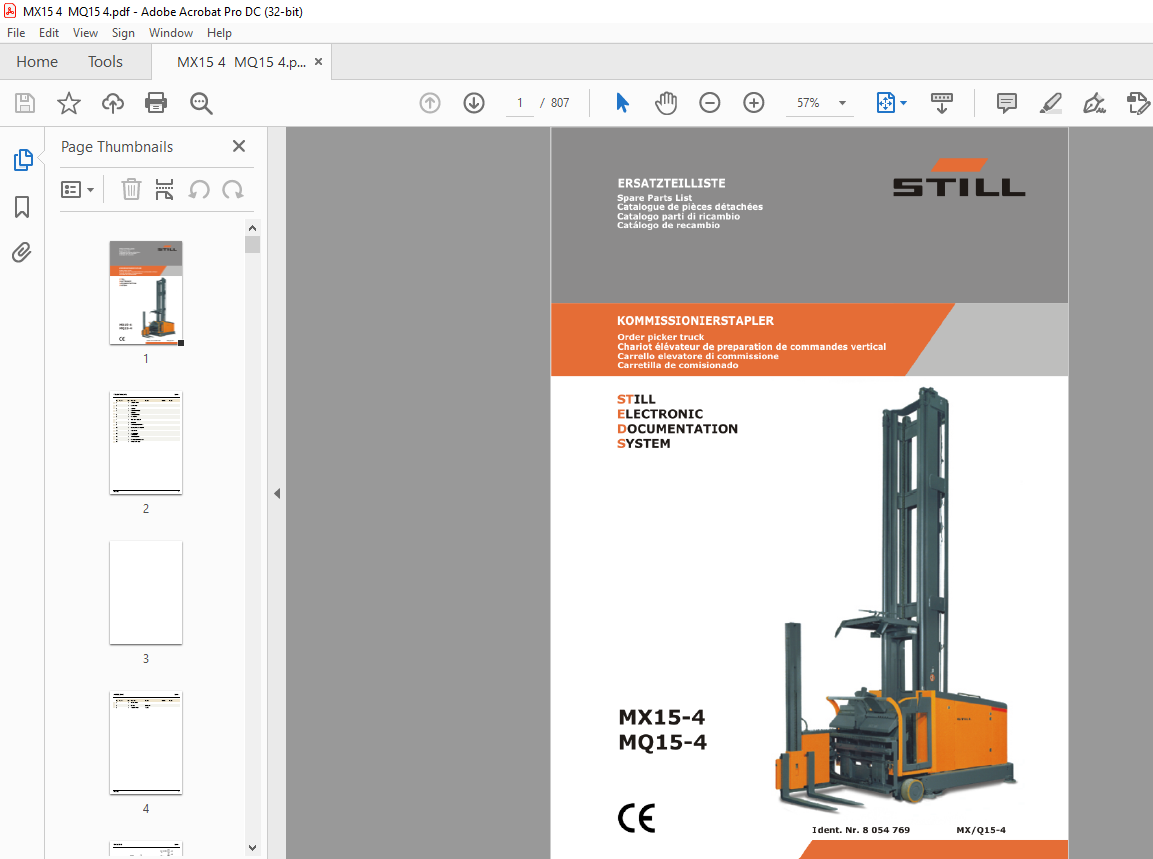Click the 'Spare Parts List' line
Image resolution: width=1153 pixels, height=859 pixels.
654,198
